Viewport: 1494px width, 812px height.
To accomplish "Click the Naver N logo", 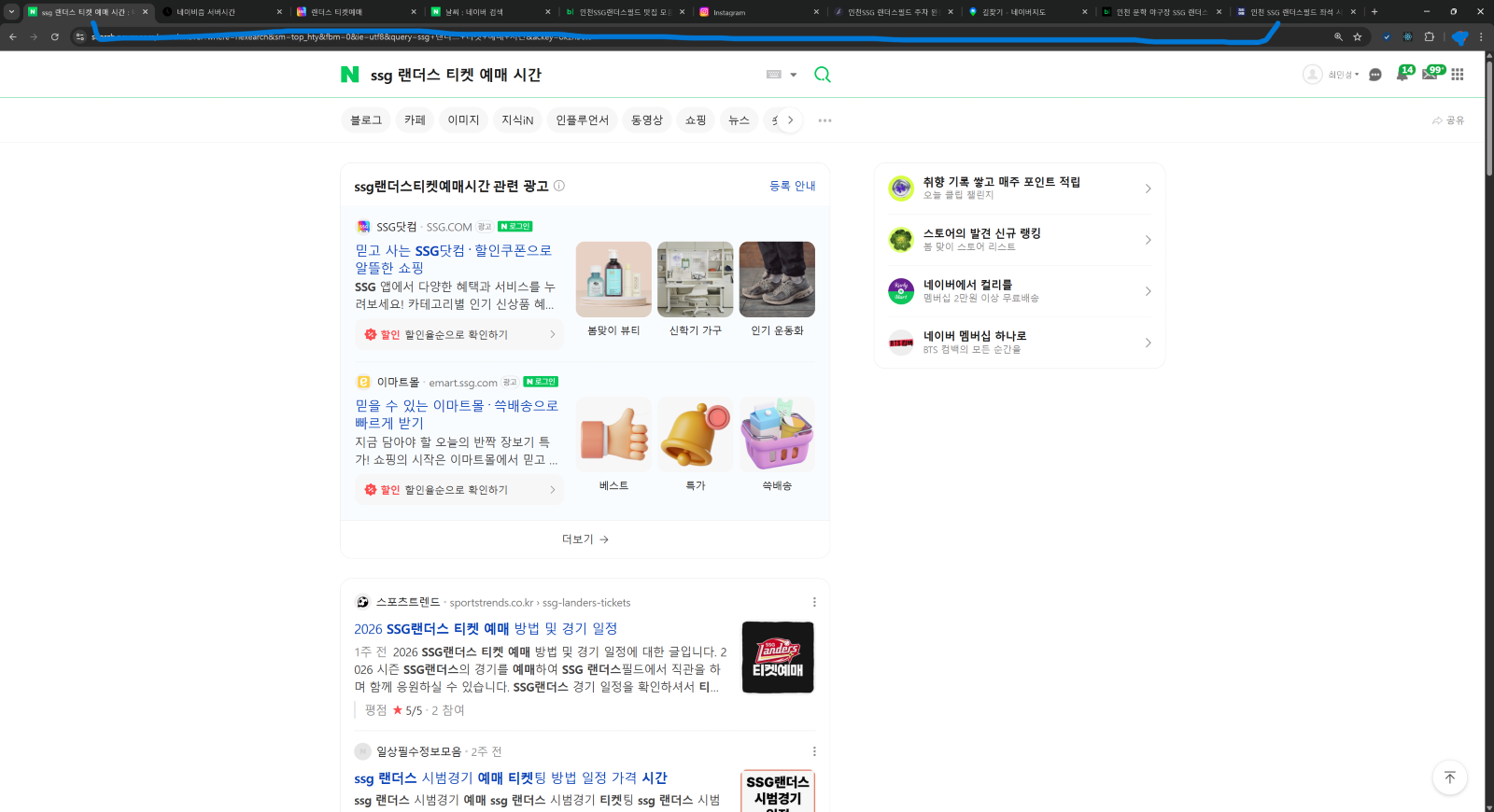I will click(350, 75).
